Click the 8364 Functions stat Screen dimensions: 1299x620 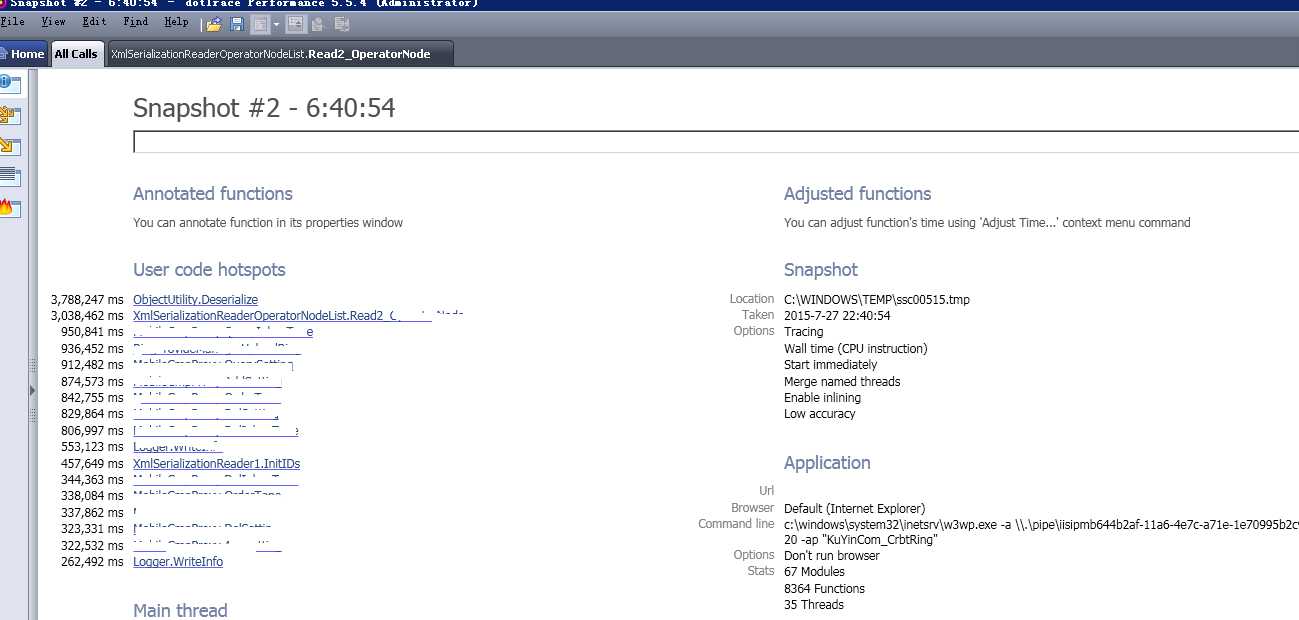[824, 589]
